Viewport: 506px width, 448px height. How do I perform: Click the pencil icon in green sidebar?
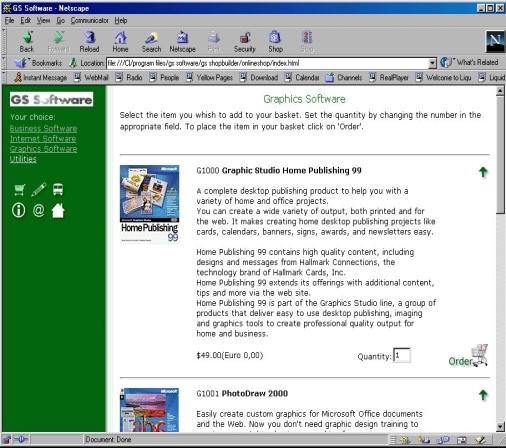(x=39, y=189)
